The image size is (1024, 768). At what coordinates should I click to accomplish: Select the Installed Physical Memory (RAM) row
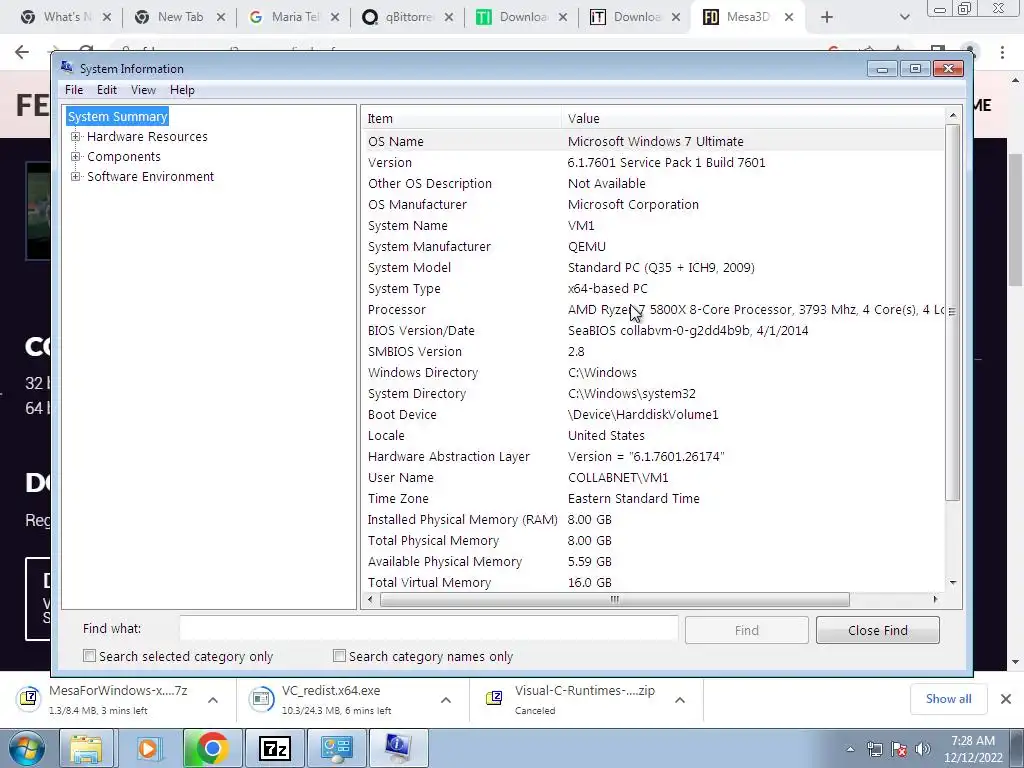pos(653,520)
